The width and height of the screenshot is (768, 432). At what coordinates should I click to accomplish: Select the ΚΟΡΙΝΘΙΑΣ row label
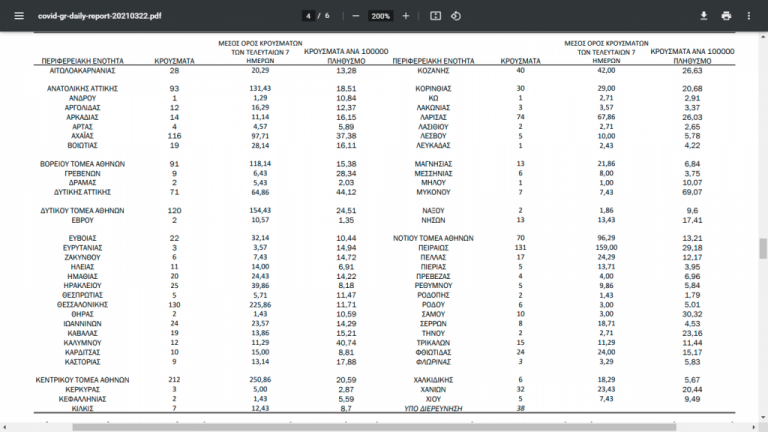(433, 89)
